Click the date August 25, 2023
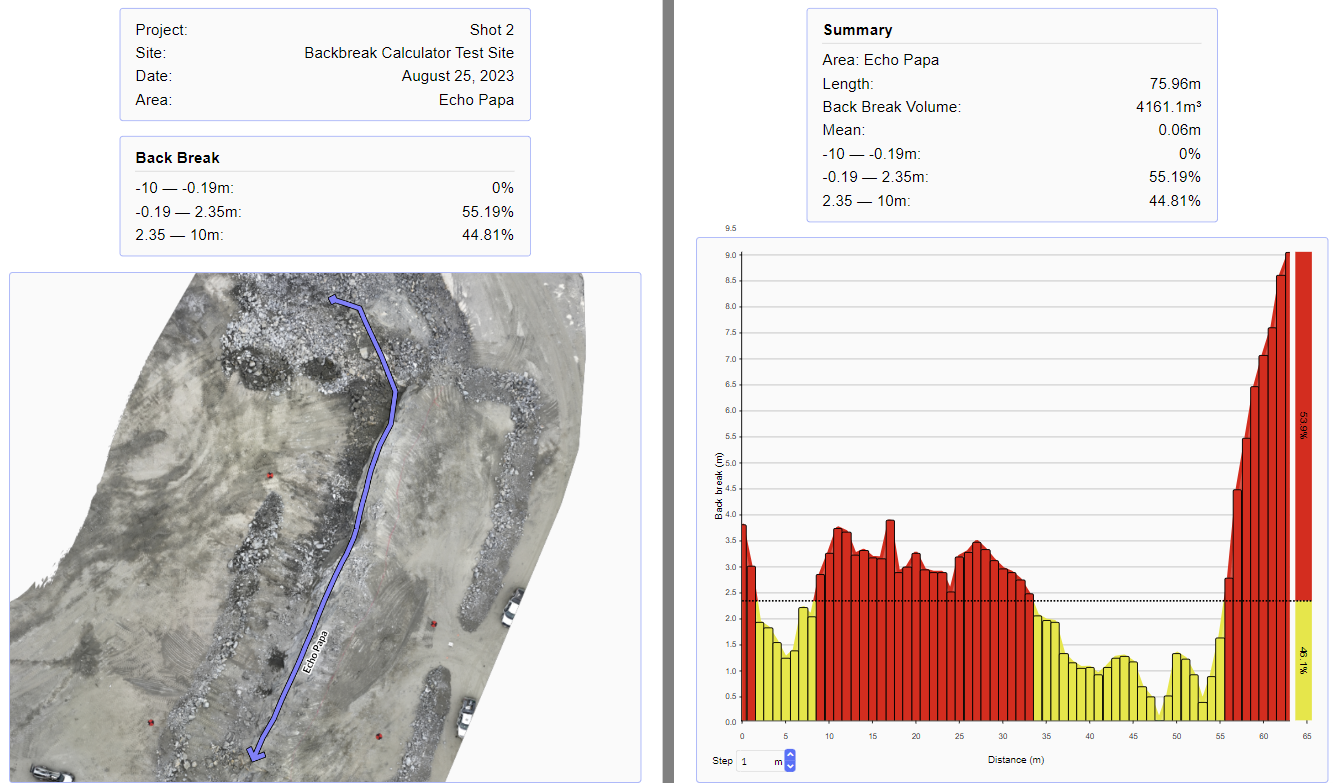This screenshot has width=1333, height=783. click(x=457, y=76)
